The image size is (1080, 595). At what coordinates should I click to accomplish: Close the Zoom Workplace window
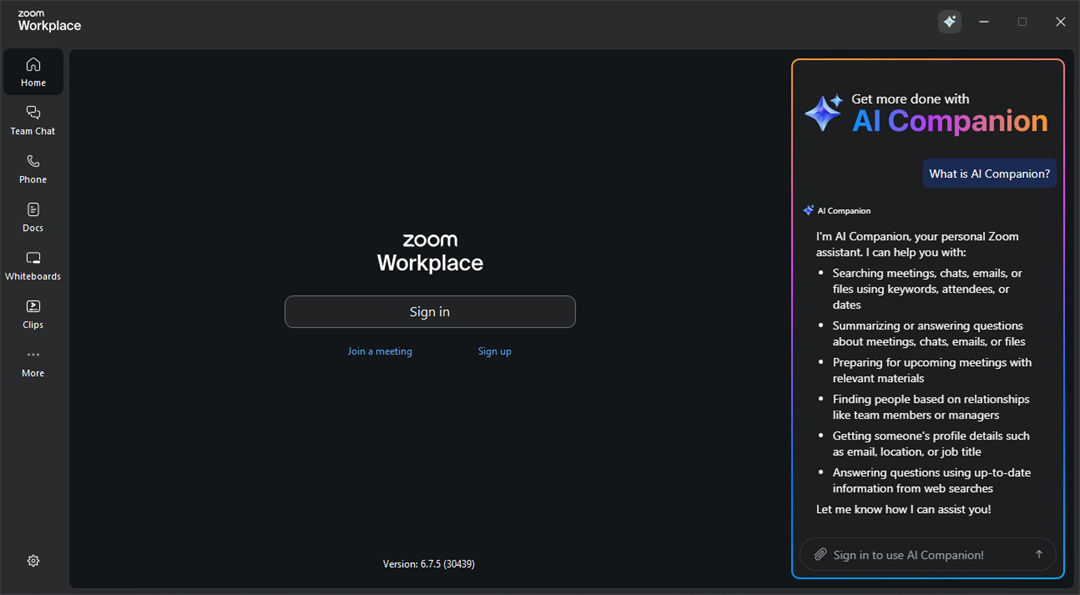1060,22
